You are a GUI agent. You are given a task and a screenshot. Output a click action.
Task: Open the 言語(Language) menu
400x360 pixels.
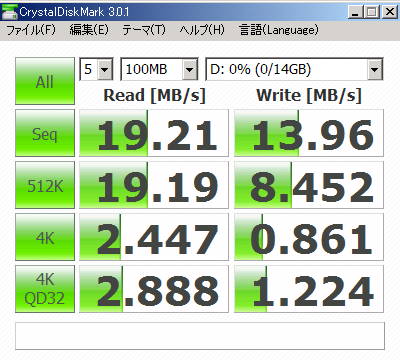(x=279, y=30)
